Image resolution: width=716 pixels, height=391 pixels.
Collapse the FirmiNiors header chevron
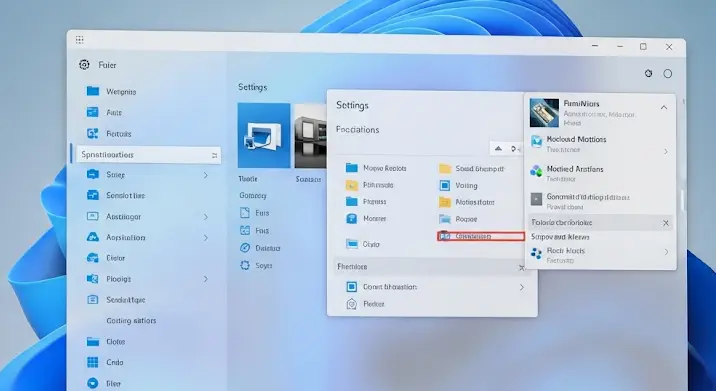[x=663, y=108]
